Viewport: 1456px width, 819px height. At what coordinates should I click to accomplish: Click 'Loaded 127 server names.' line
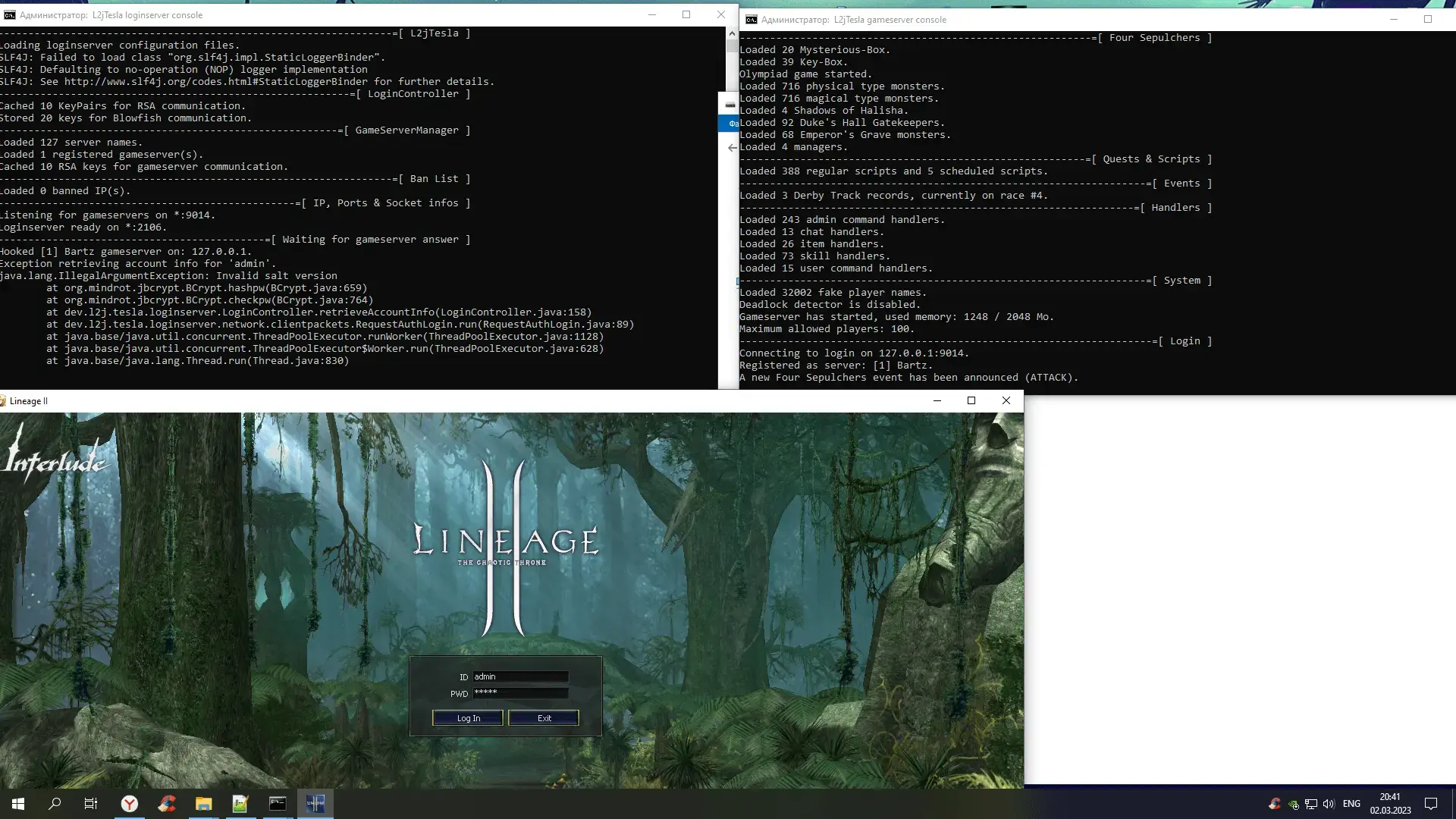tap(71, 143)
